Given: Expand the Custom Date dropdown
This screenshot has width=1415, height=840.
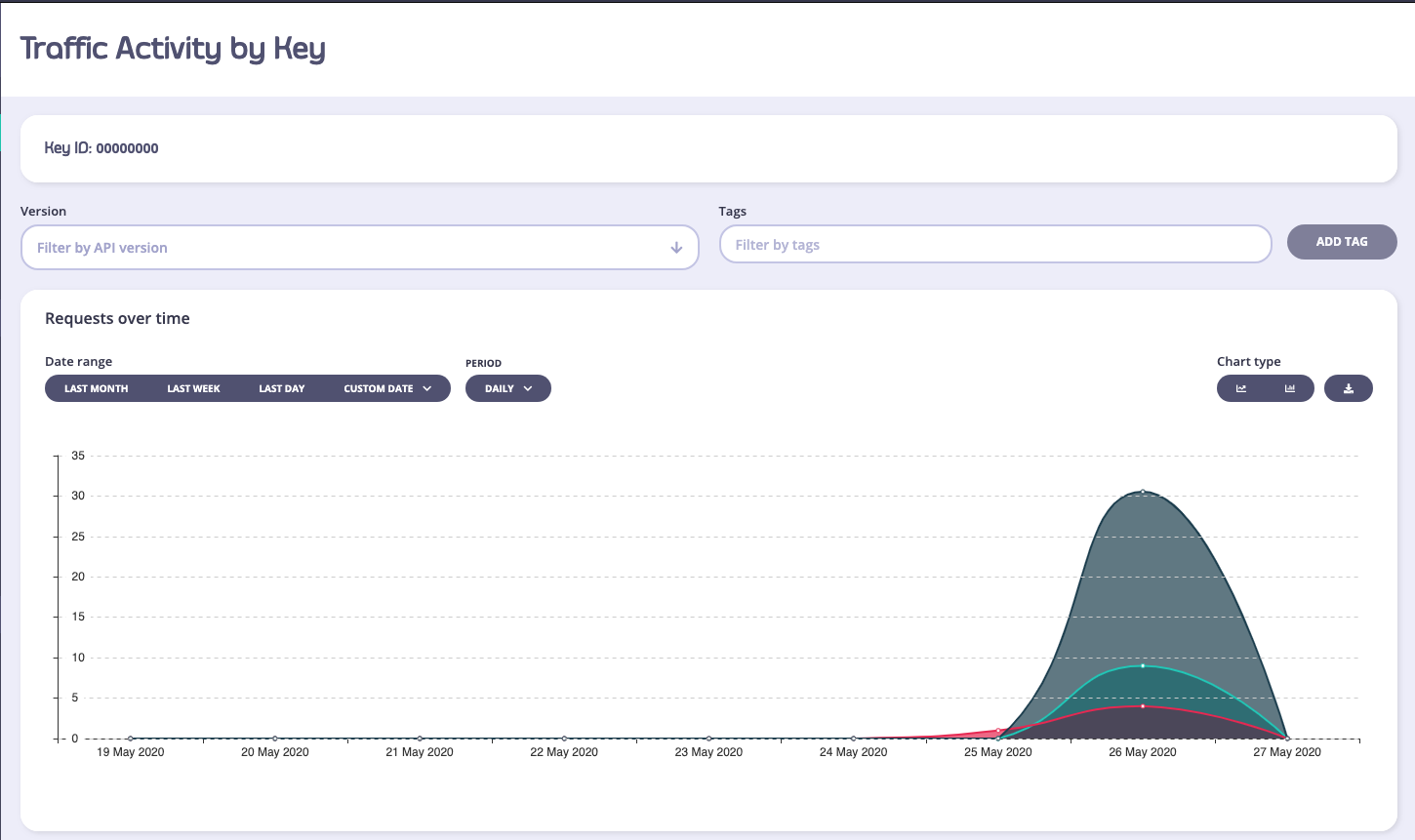Looking at the screenshot, I should [x=386, y=388].
